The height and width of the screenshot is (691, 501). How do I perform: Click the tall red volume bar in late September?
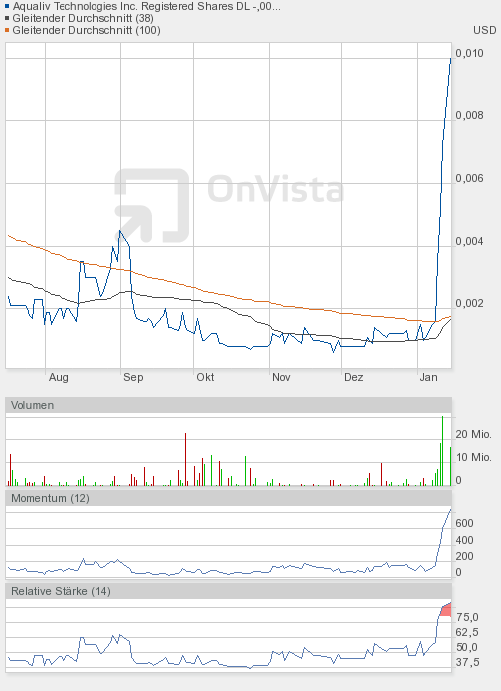point(186,459)
